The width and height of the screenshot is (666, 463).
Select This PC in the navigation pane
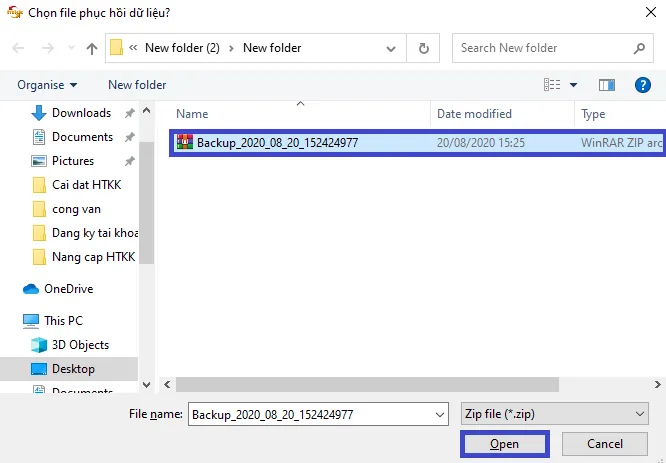tap(53, 321)
